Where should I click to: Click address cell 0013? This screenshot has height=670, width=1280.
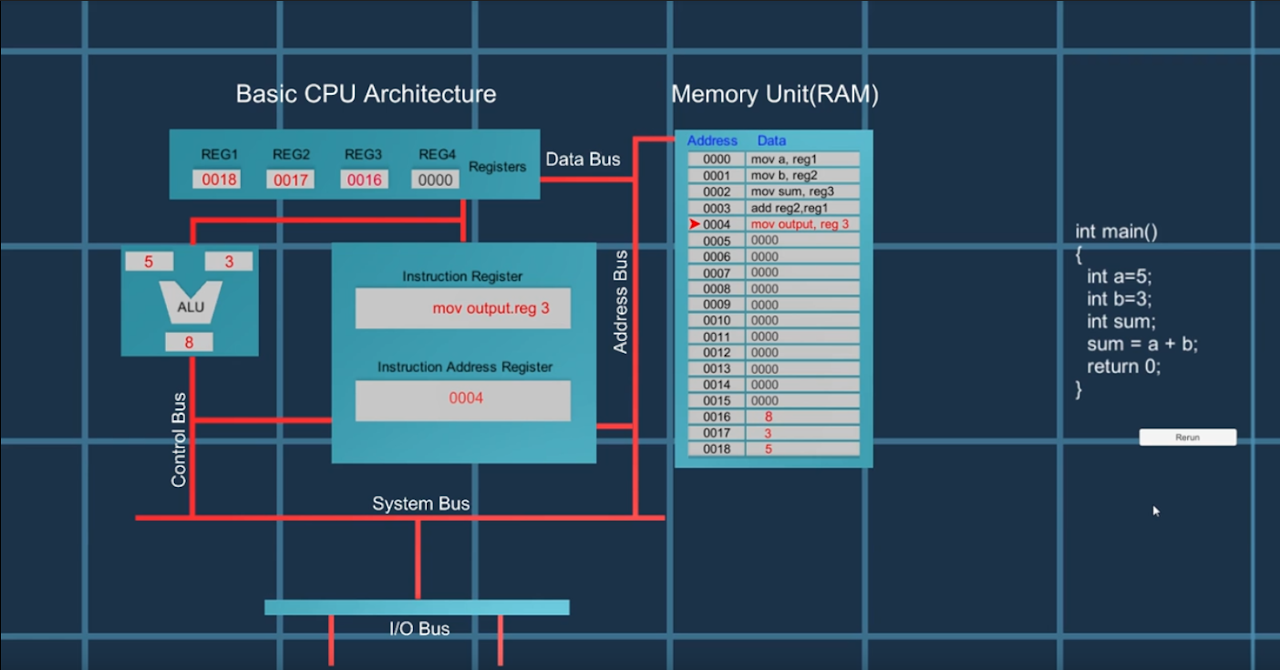coord(716,368)
